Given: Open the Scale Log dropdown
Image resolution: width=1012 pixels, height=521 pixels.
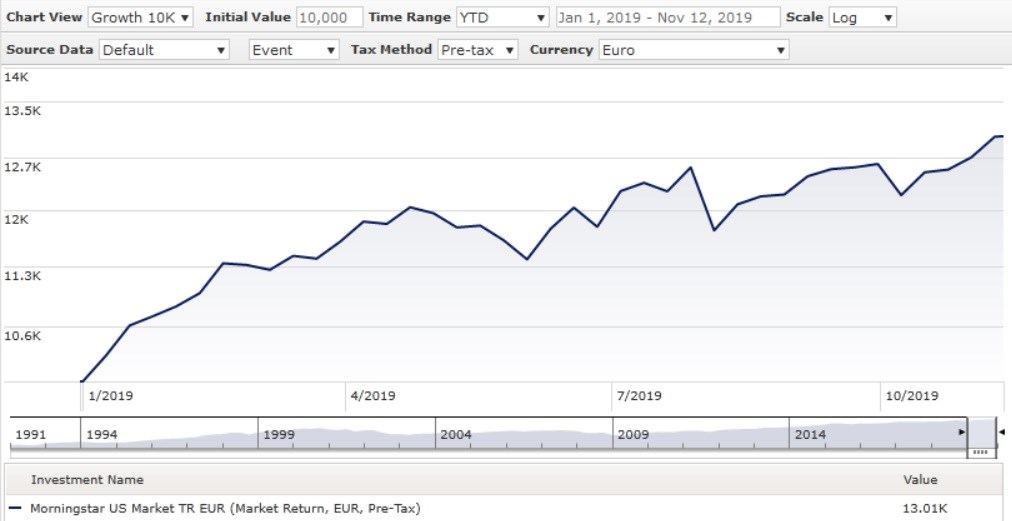Looking at the screenshot, I should click(862, 17).
